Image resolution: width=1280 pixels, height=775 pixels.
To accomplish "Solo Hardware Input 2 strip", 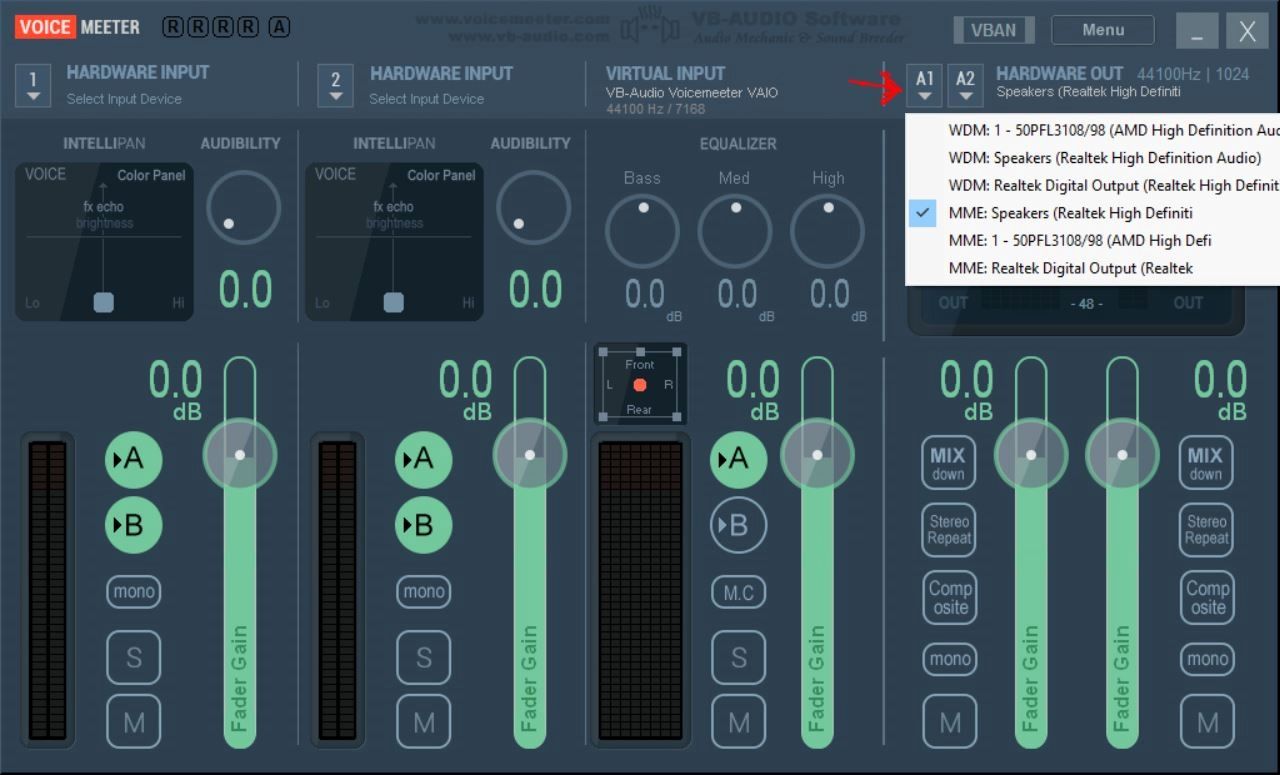I will coord(424,658).
